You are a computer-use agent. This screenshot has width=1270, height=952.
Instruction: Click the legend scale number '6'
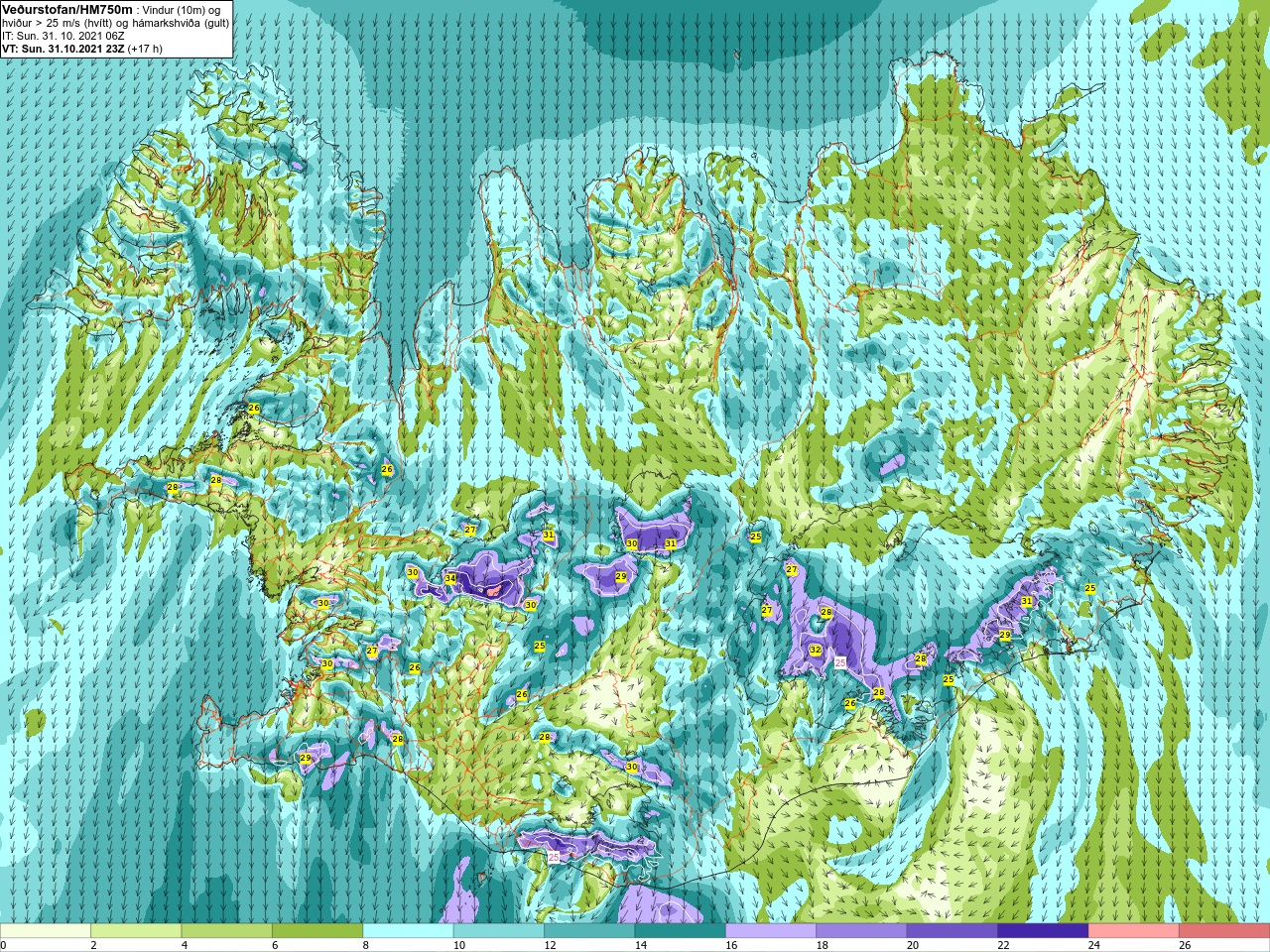click(275, 945)
